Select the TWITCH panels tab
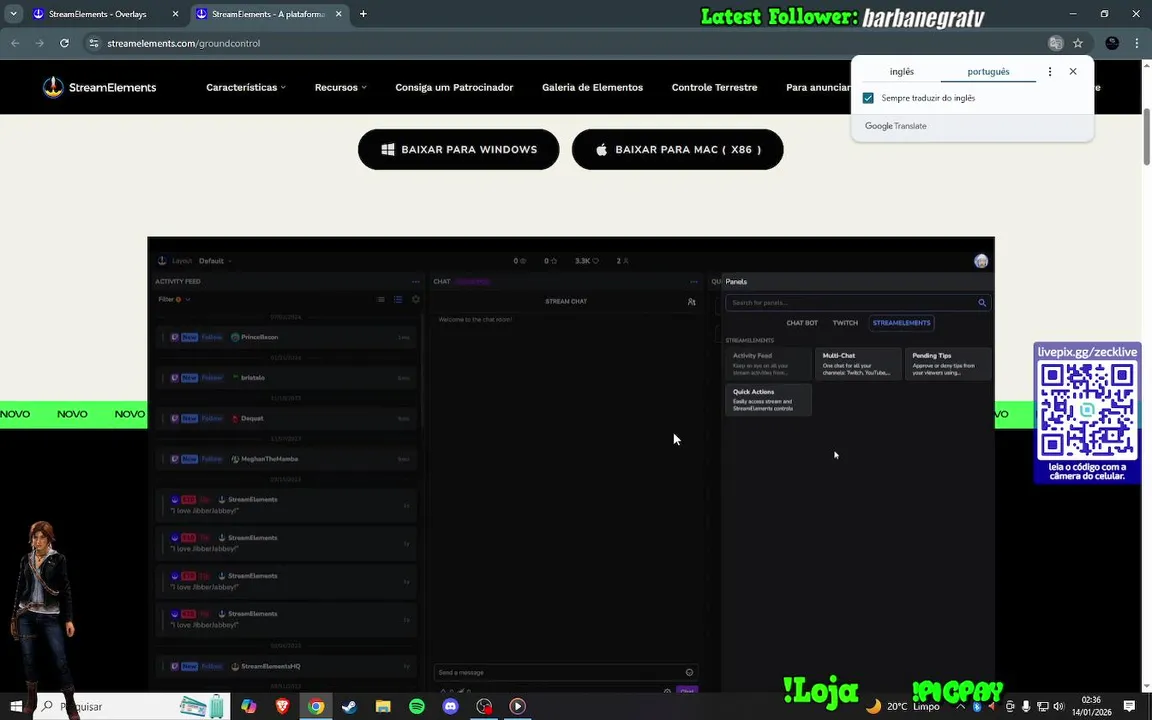Viewport: 1152px width, 720px height. coord(845,323)
